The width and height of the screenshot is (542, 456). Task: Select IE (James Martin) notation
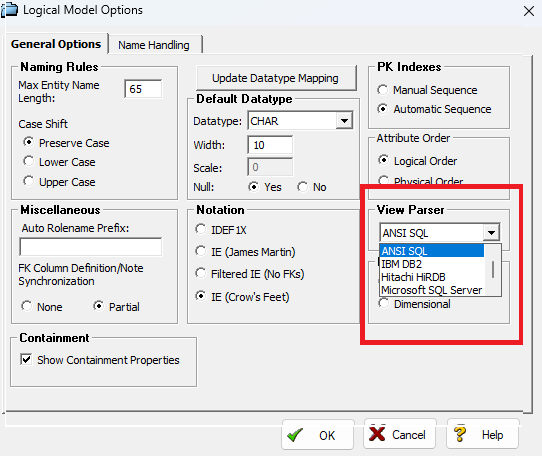(200, 251)
